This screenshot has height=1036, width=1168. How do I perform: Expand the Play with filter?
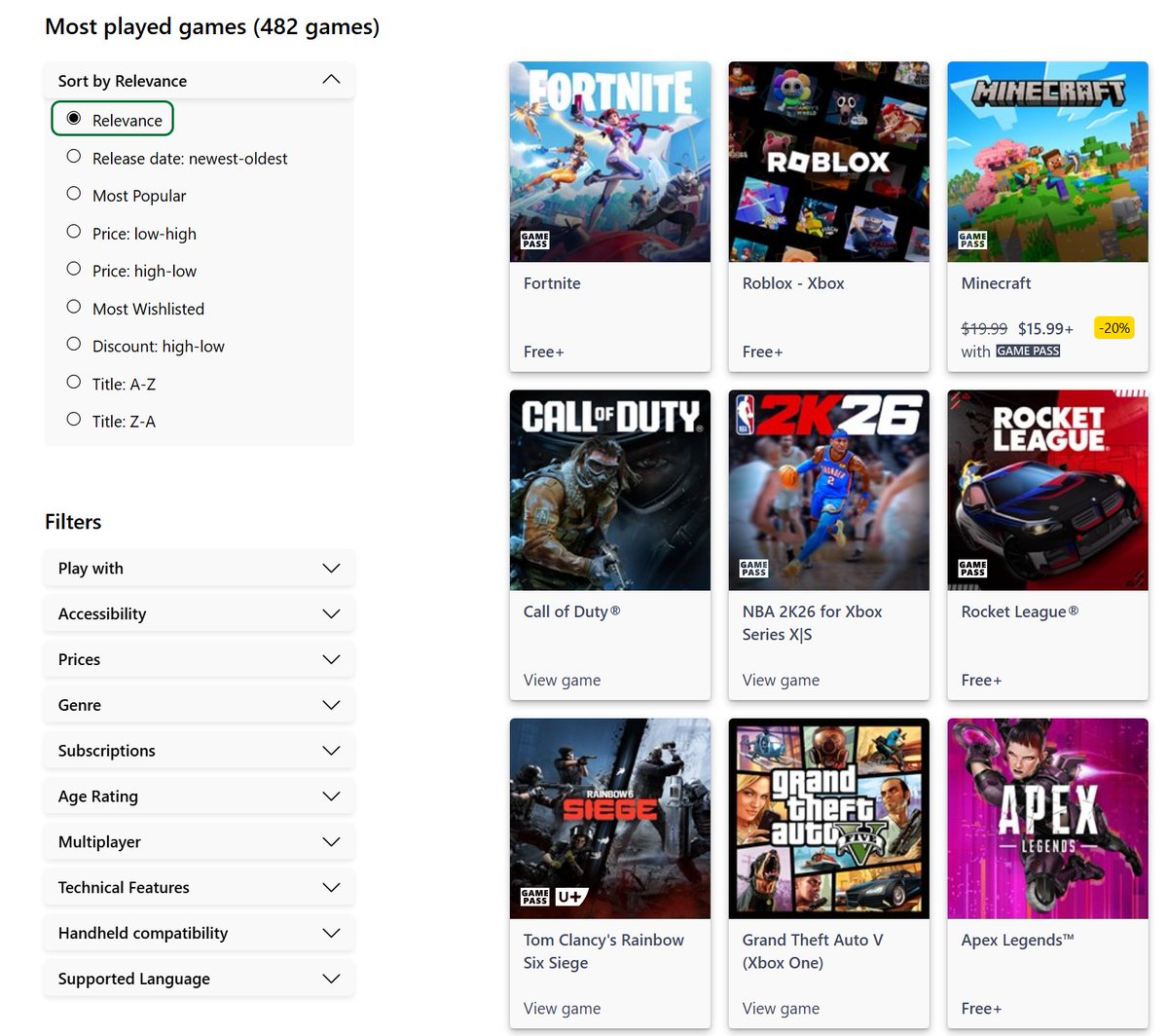click(x=199, y=568)
